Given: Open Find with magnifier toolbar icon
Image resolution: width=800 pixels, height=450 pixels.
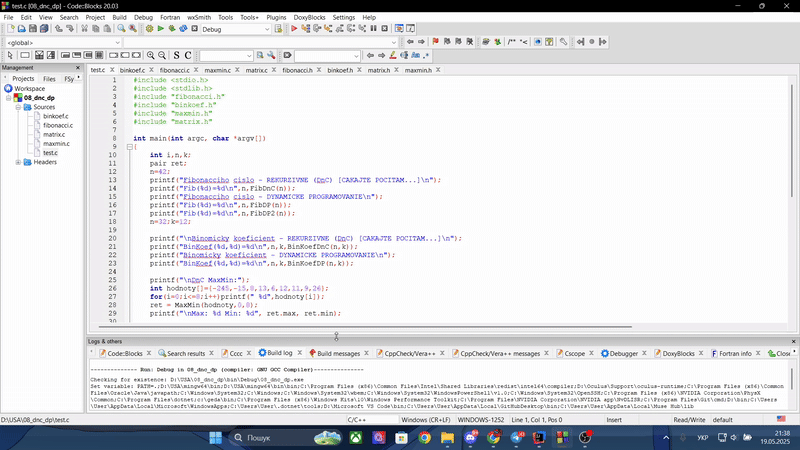Looking at the screenshot, I should click(121, 29).
